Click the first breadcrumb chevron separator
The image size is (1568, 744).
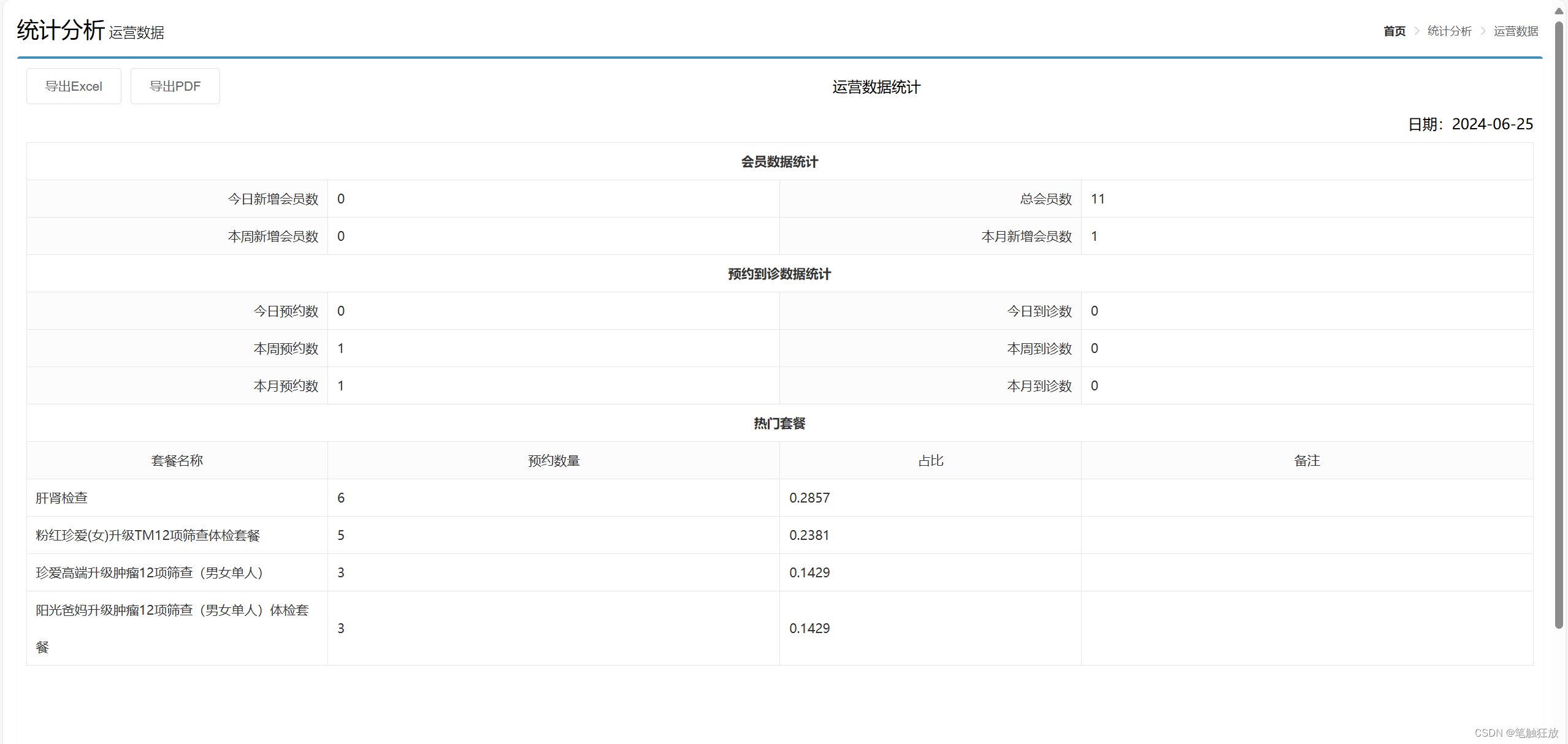point(1417,31)
